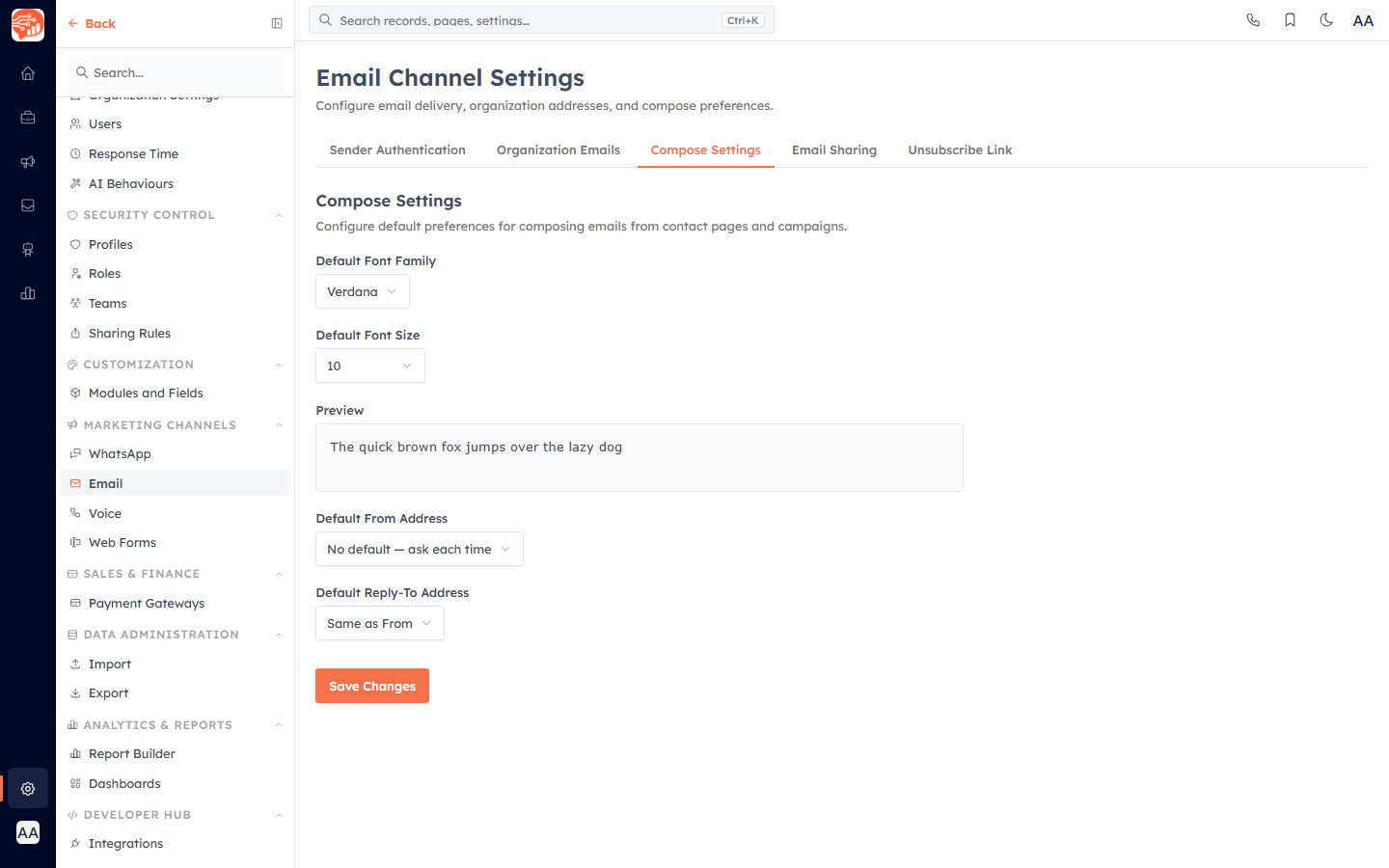Switch to the Unsubscribe Link tab
This screenshot has height=868, width=1389.
[x=960, y=150]
